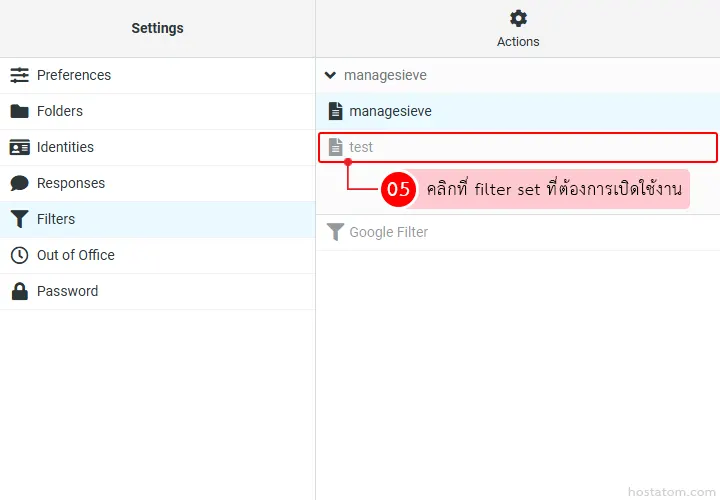Click the Filters funnel icon in sidebar
Image resolution: width=720 pixels, height=500 pixels.
pos(19,219)
